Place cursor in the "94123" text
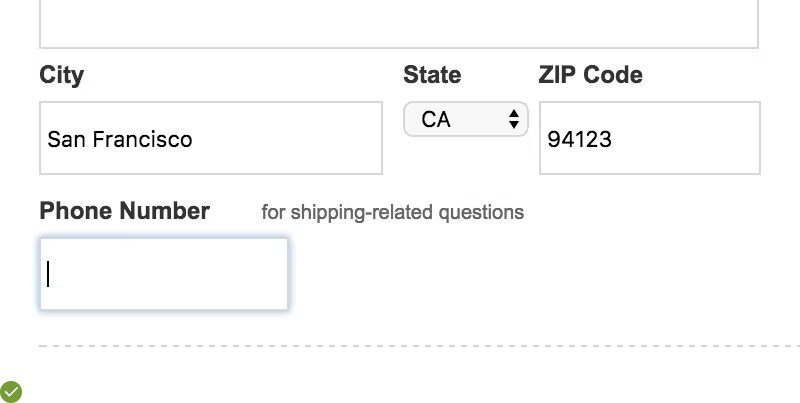Viewport: 800px width, 403px height. pyautogui.click(x=579, y=139)
